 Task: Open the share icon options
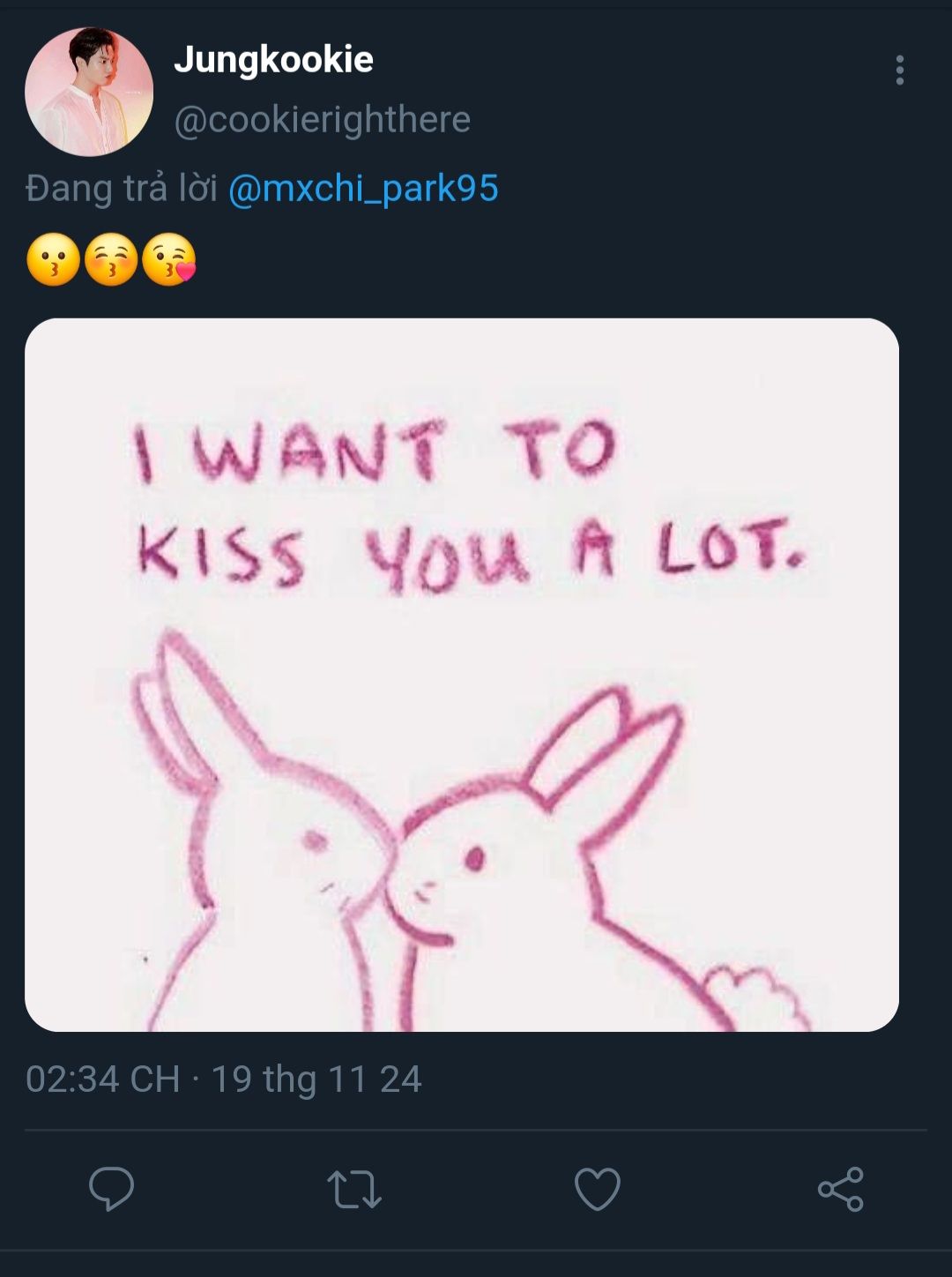coord(841,1189)
